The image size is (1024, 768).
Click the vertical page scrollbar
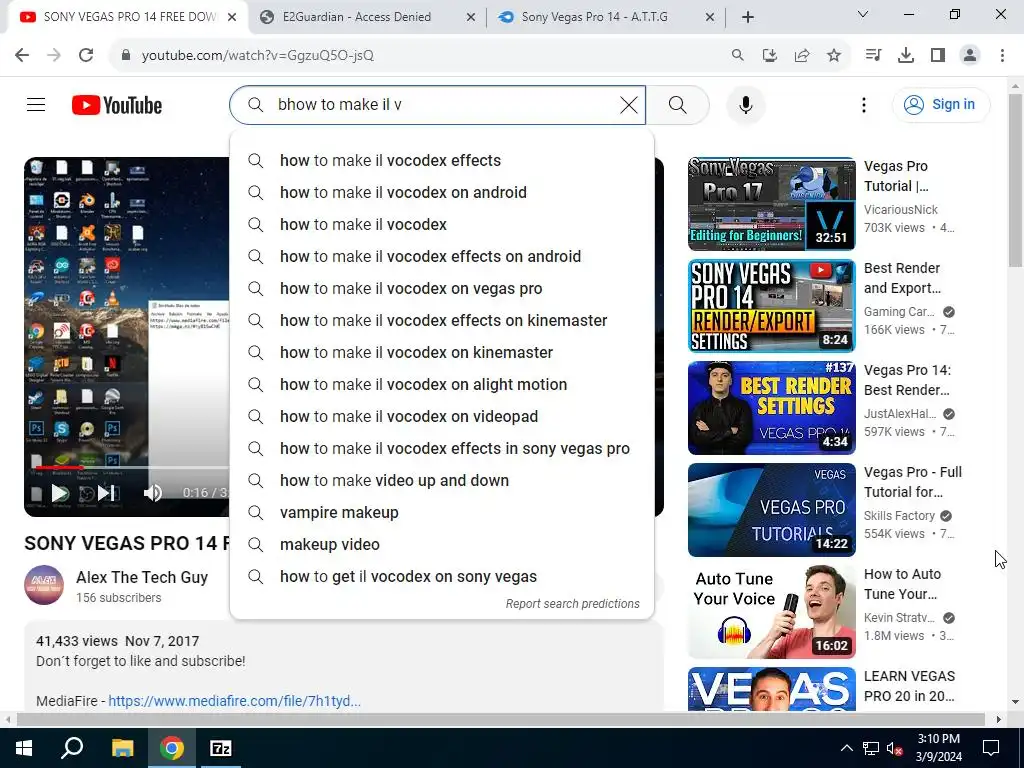coord(1015,180)
